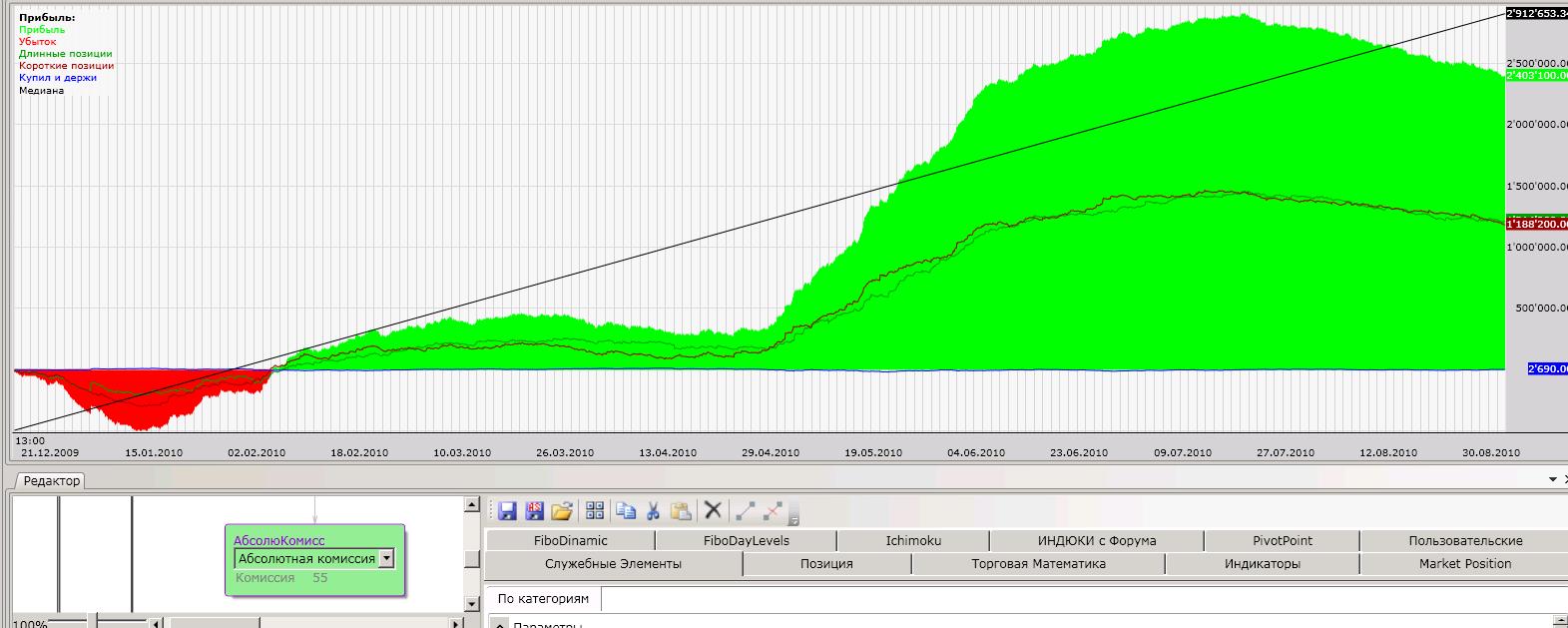This screenshot has width=1568, height=628.
Task: Open the FiboDinamic tab
Action: click(570, 540)
